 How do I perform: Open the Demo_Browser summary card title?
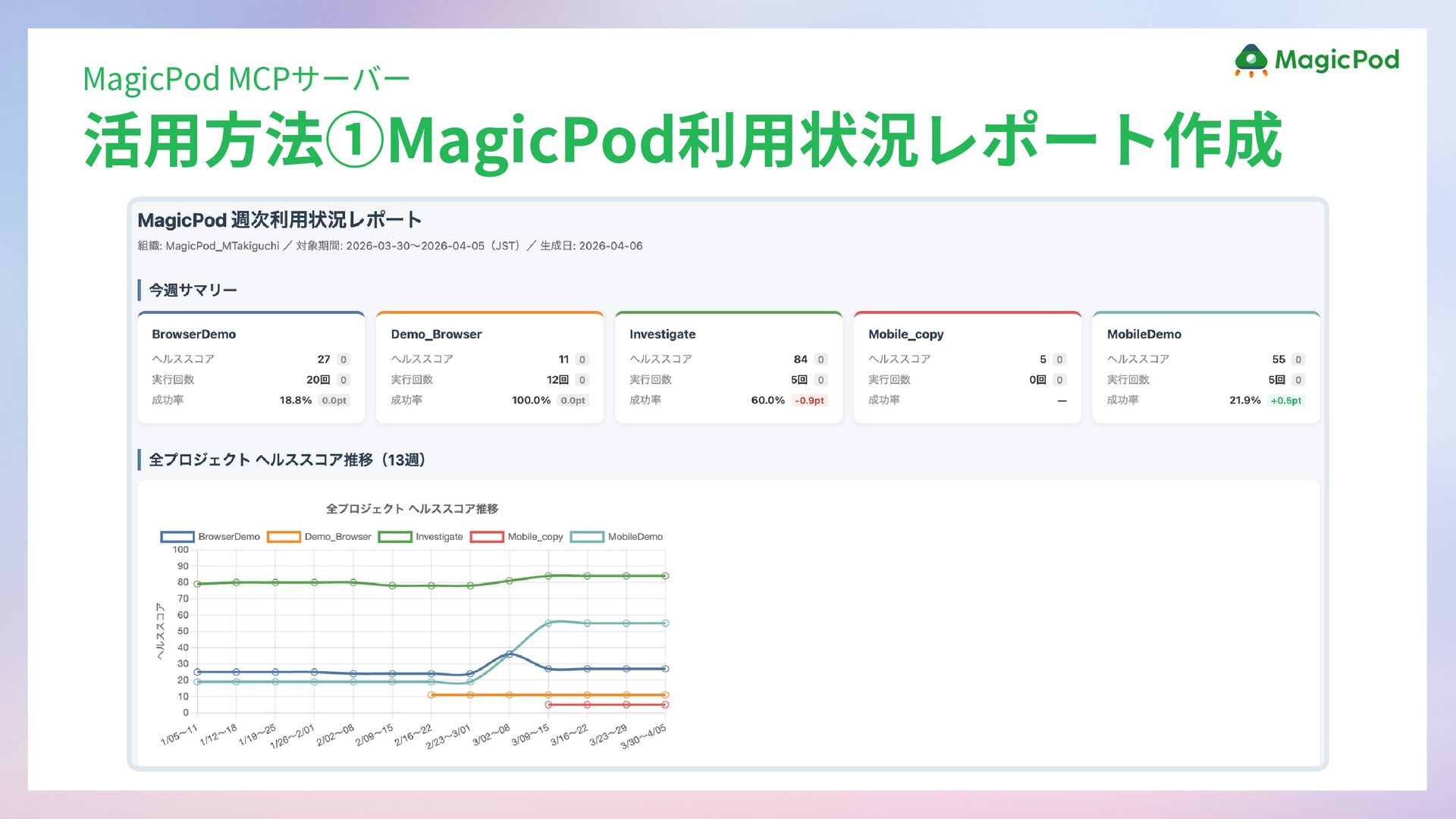[x=436, y=334]
